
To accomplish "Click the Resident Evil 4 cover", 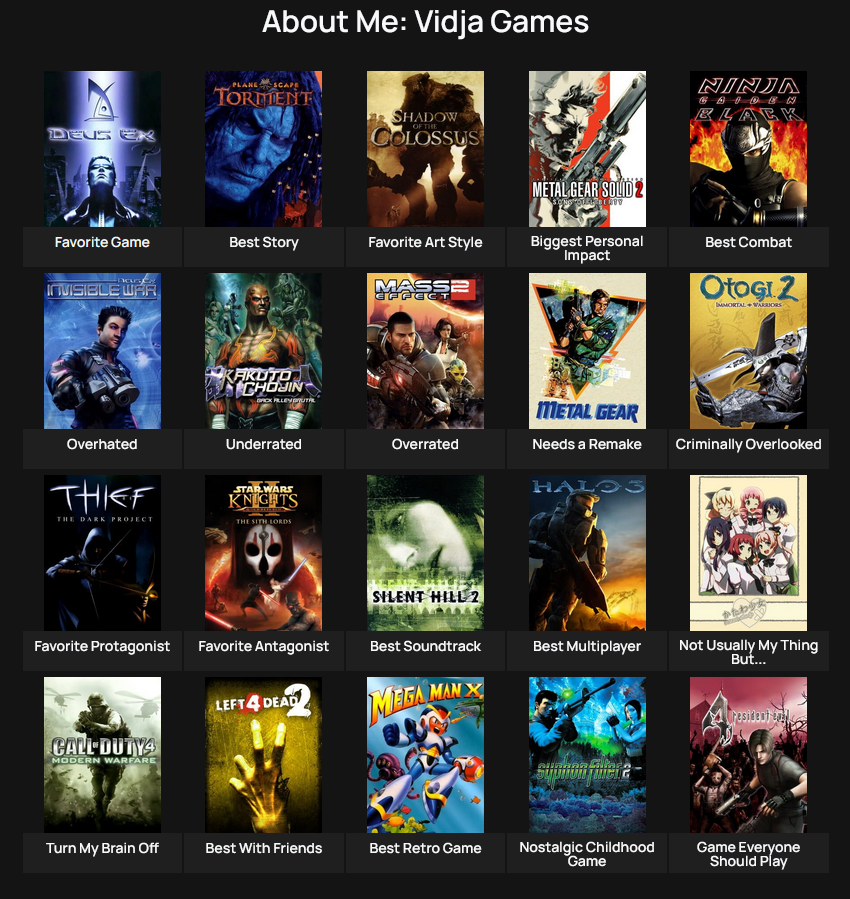I will (x=748, y=755).
